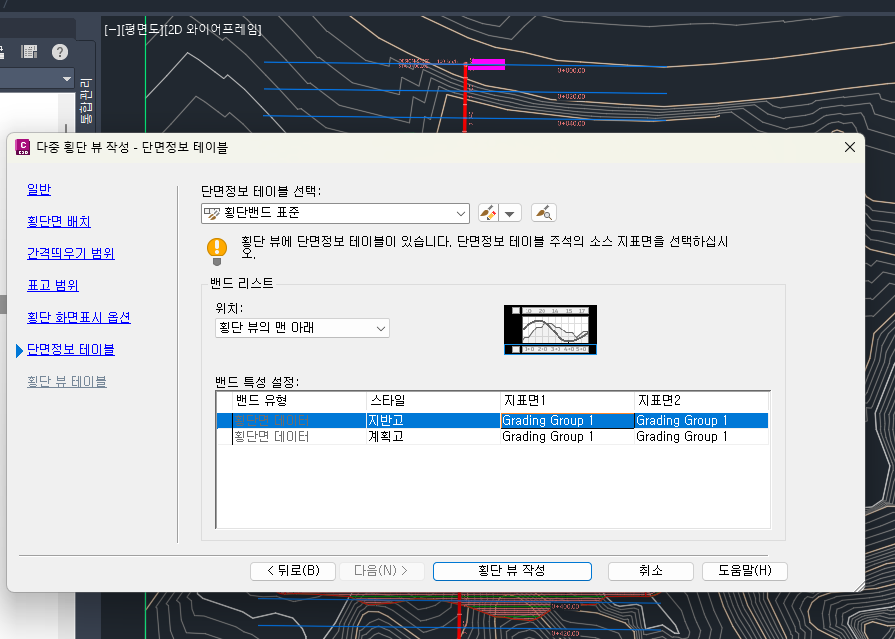Viewport: 895px width, 639px height.
Task: Click the 취소 cancel button
Action: coord(650,571)
